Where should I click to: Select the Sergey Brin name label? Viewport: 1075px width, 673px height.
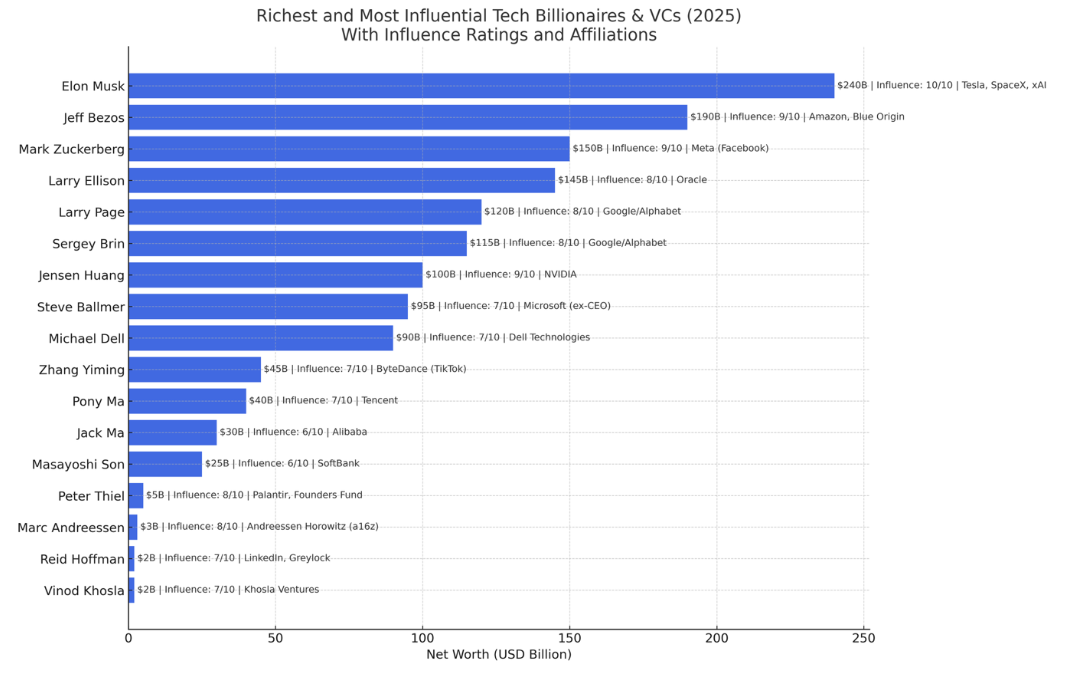[x=88, y=244]
